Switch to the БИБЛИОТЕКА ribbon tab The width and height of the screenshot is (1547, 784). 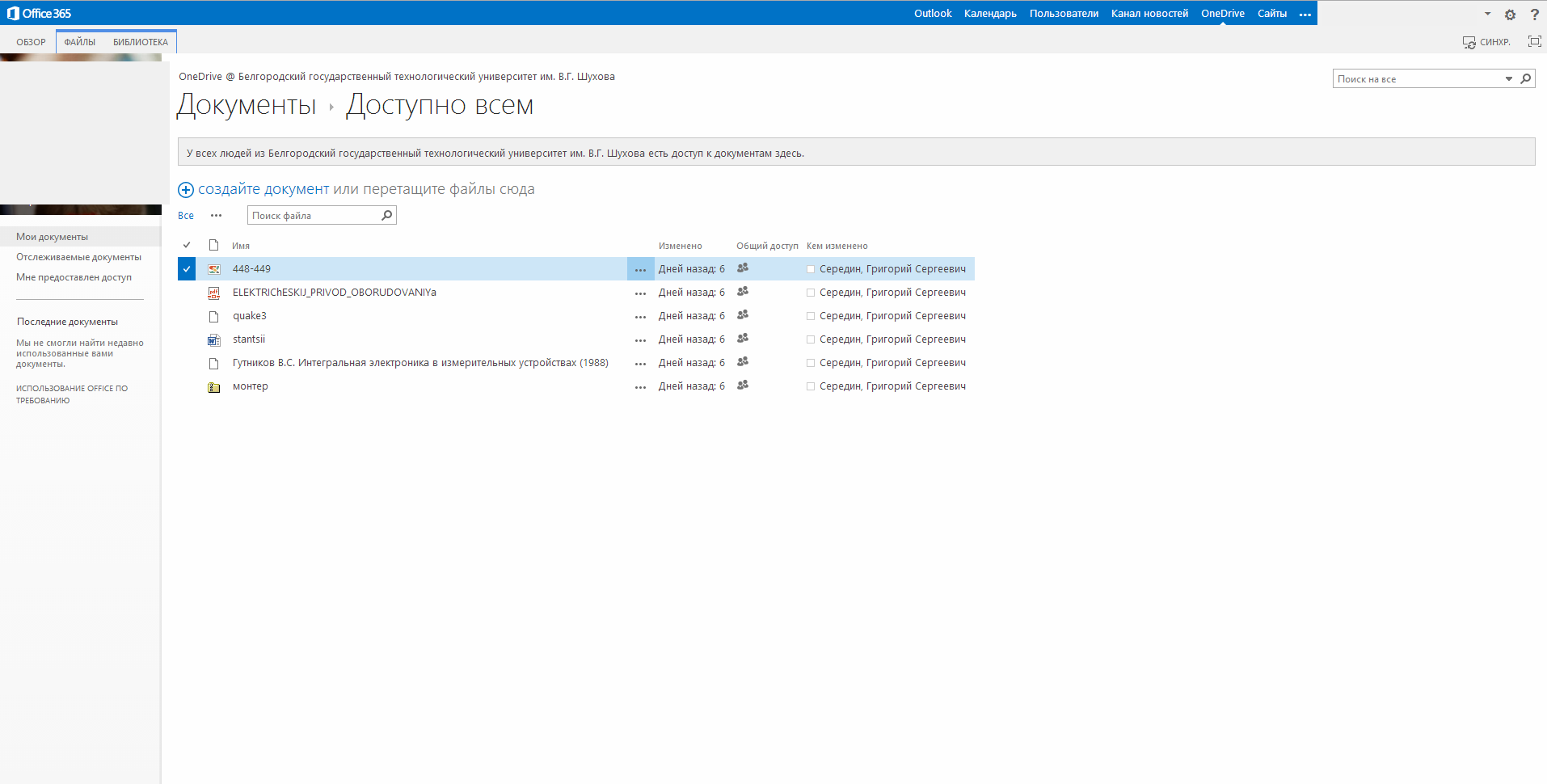(141, 42)
